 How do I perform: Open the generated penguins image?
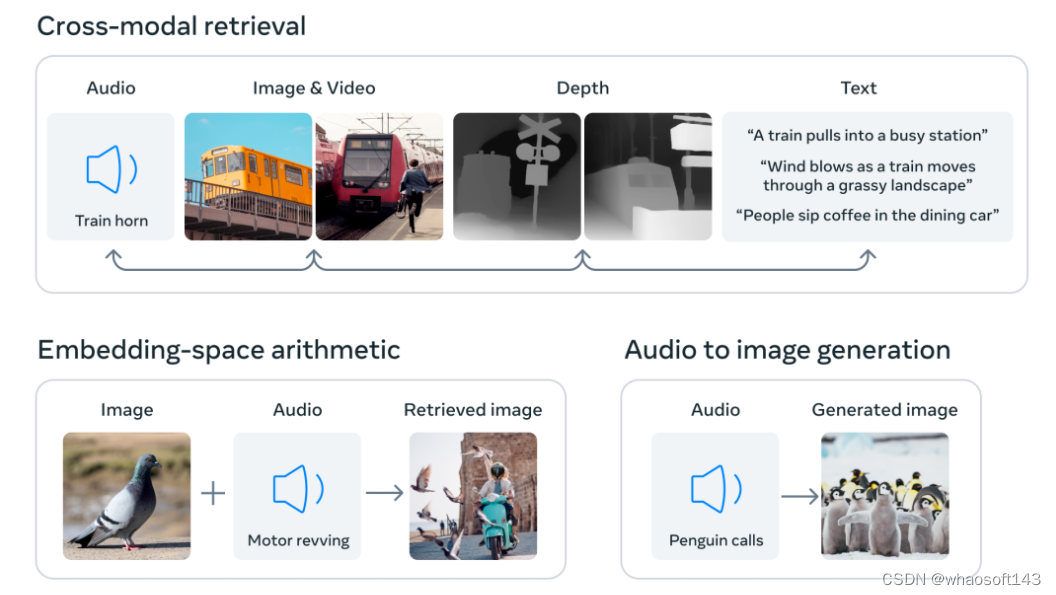885,496
